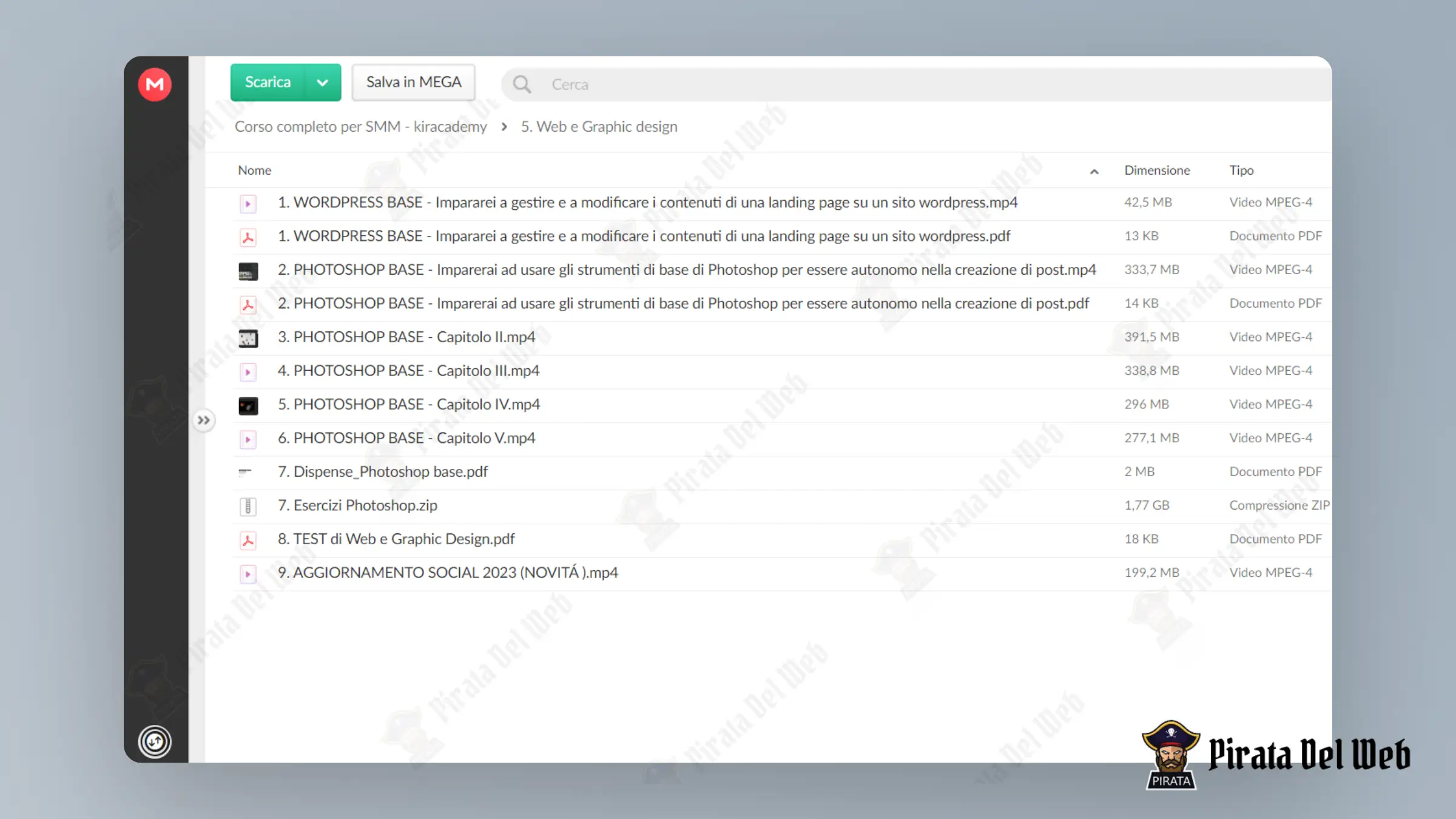Viewport: 1456px width, 819px height.
Task: Select 3. PHOTOSHOP BASE - Capitolo II.mp4
Action: (x=406, y=337)
